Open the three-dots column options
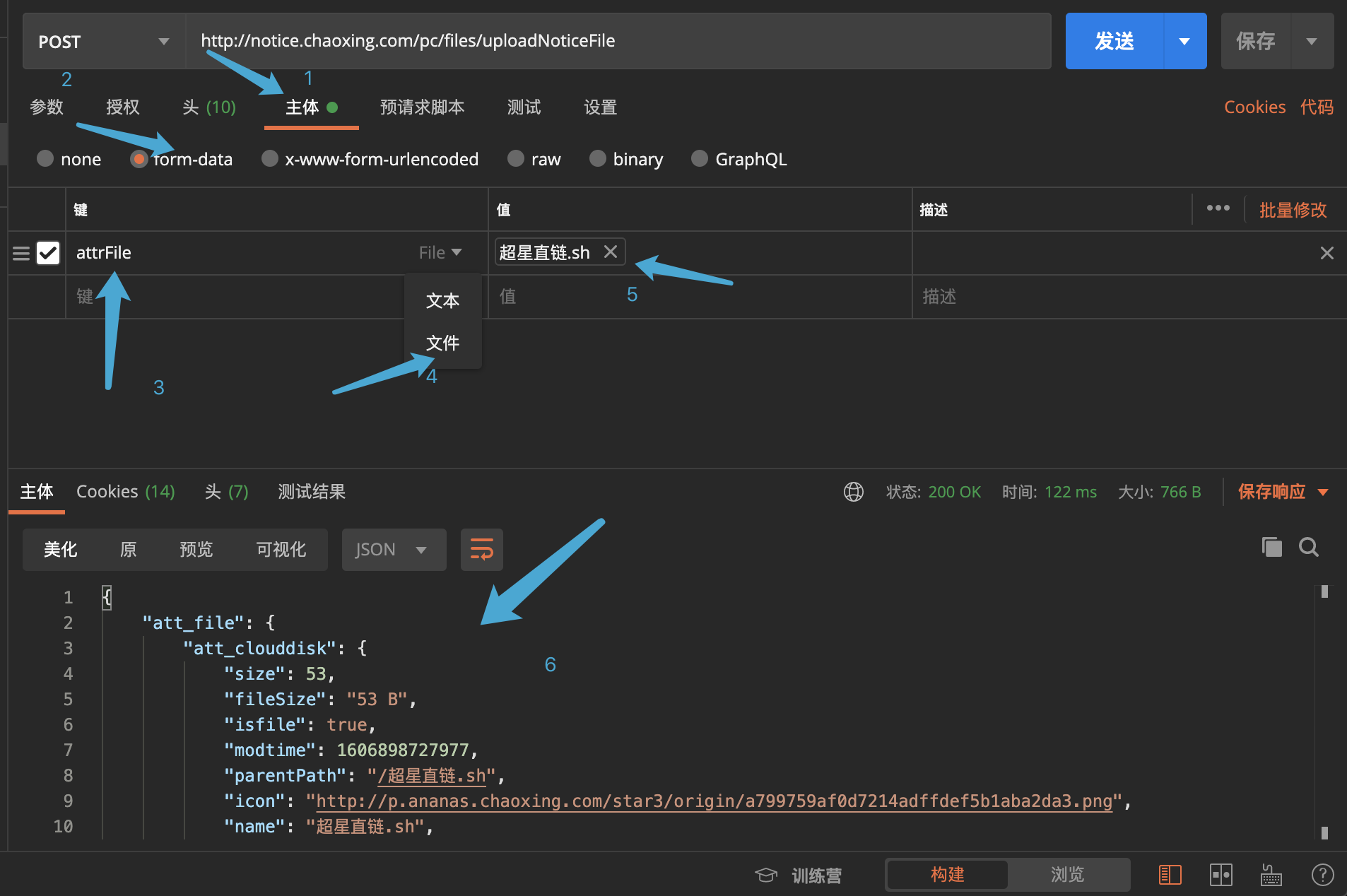 [x=1218, y=208]
